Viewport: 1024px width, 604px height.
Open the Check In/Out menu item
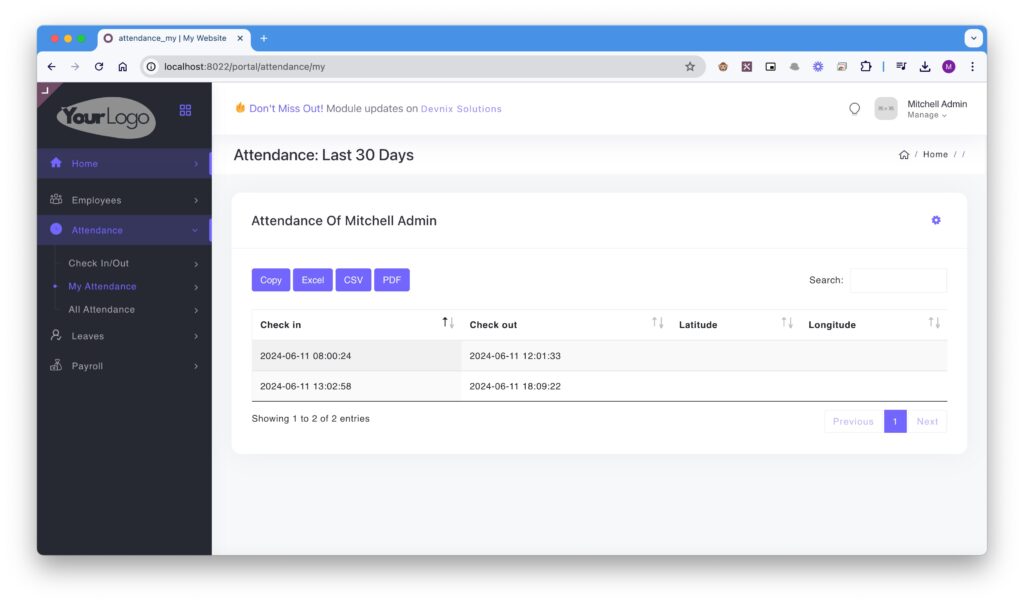pos(98,264)
